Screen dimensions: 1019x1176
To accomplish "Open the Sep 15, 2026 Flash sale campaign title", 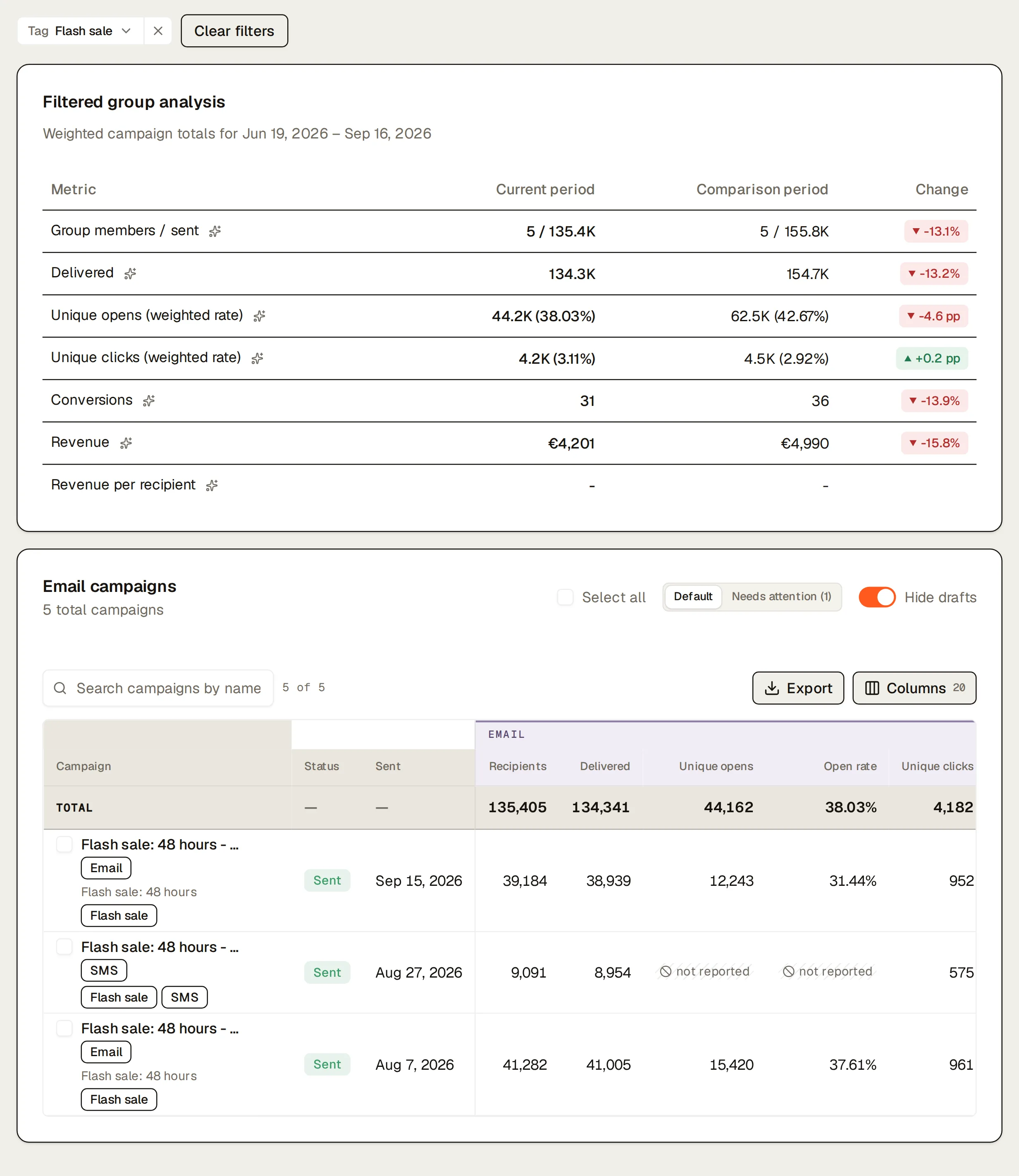I will click(160, 844).
